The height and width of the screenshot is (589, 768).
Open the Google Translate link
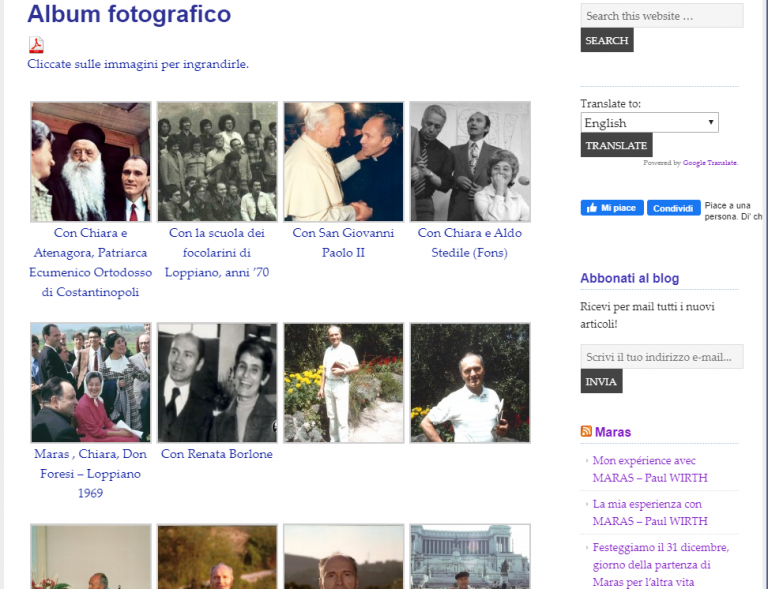pyautogui.click(x=710, y=163)
